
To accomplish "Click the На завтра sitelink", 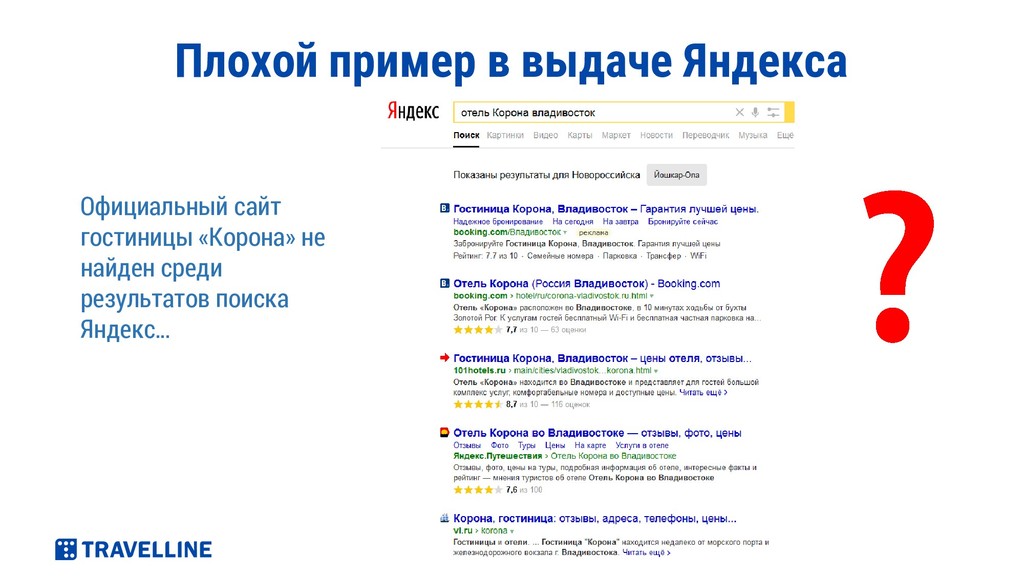I will coord(620,221).
